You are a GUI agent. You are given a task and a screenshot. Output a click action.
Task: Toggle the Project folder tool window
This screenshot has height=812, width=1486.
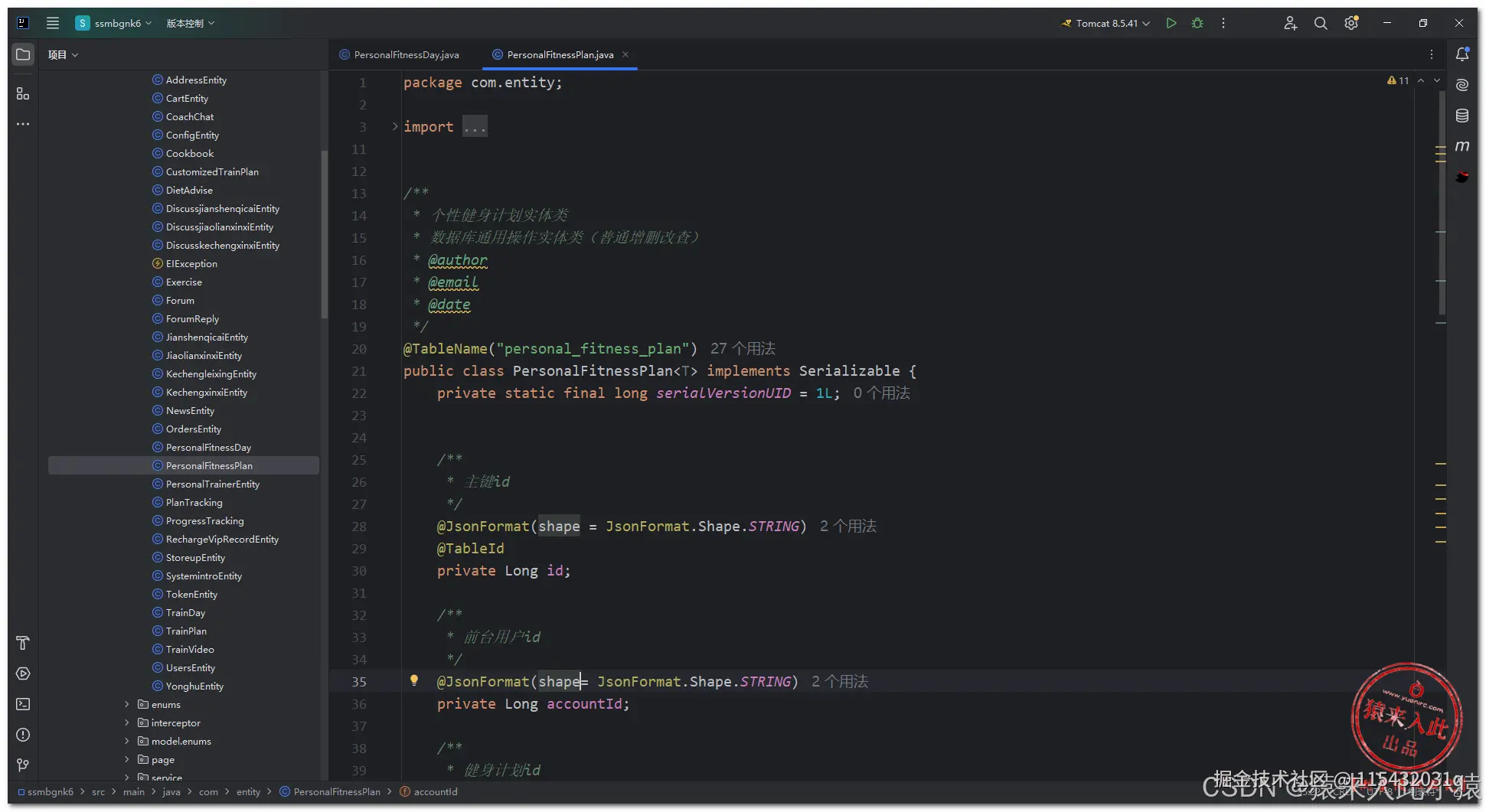[x=23, y=54]
